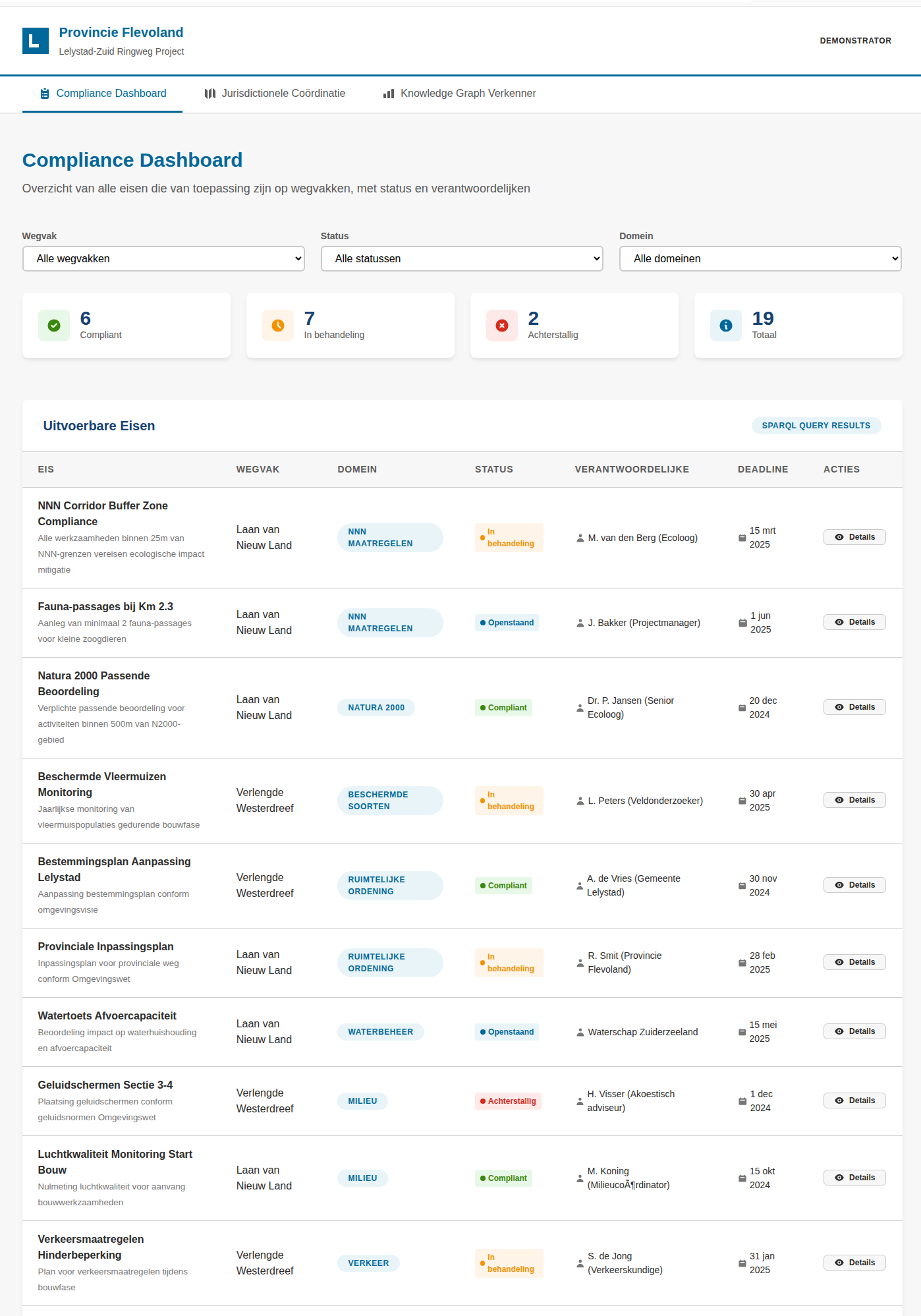Open Details for NNN Corridor Buffer Zone

pyautogui.click(x=854, y=538)
